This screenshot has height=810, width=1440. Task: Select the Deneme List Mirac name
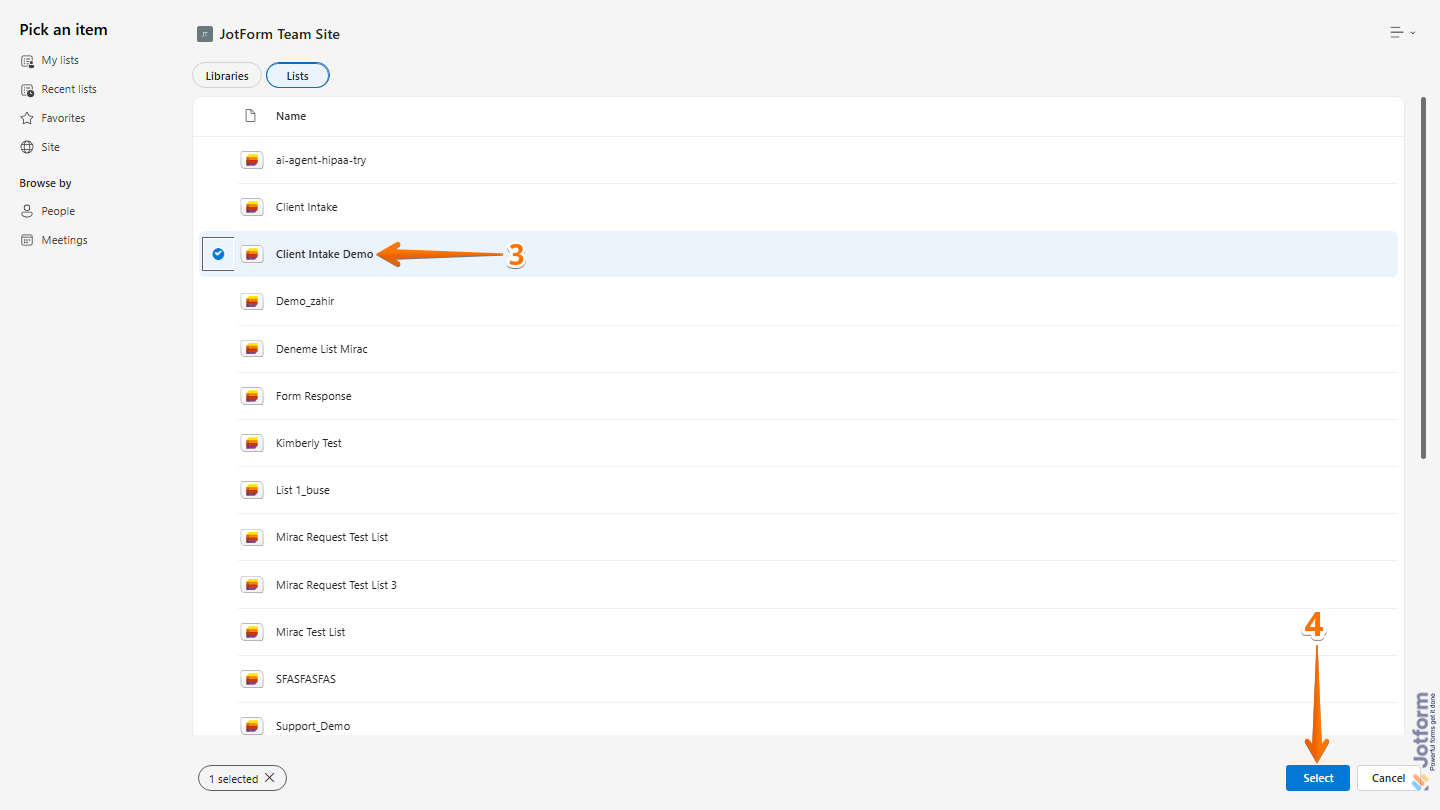click(x=322, y=349)
